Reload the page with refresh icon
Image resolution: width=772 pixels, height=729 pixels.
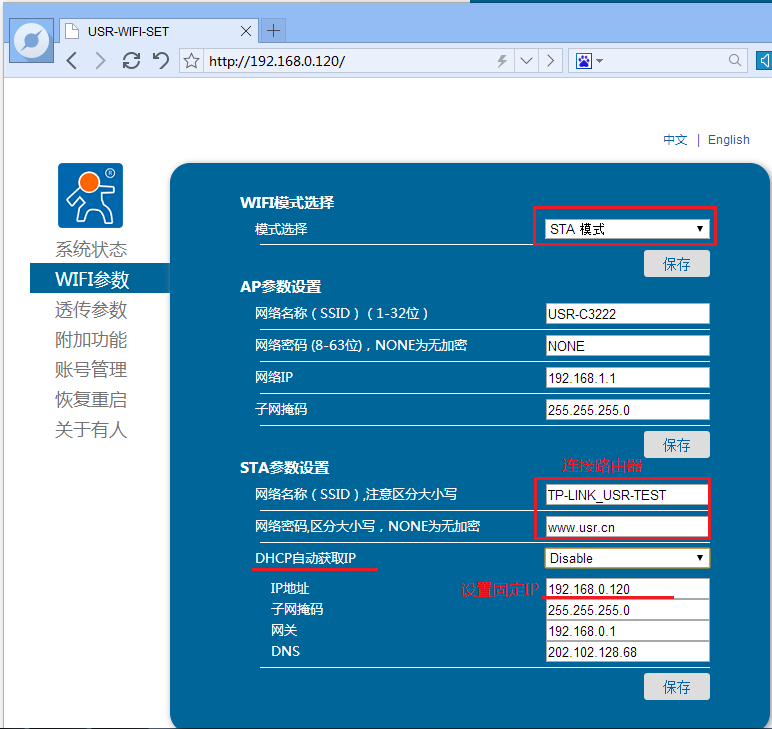click(x=131, y=61)
